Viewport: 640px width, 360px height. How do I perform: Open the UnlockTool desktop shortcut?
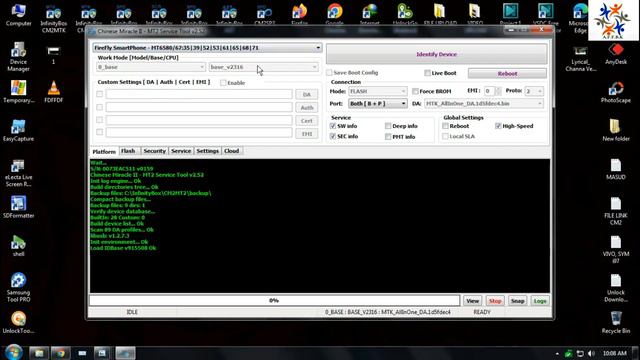point(18,322)
